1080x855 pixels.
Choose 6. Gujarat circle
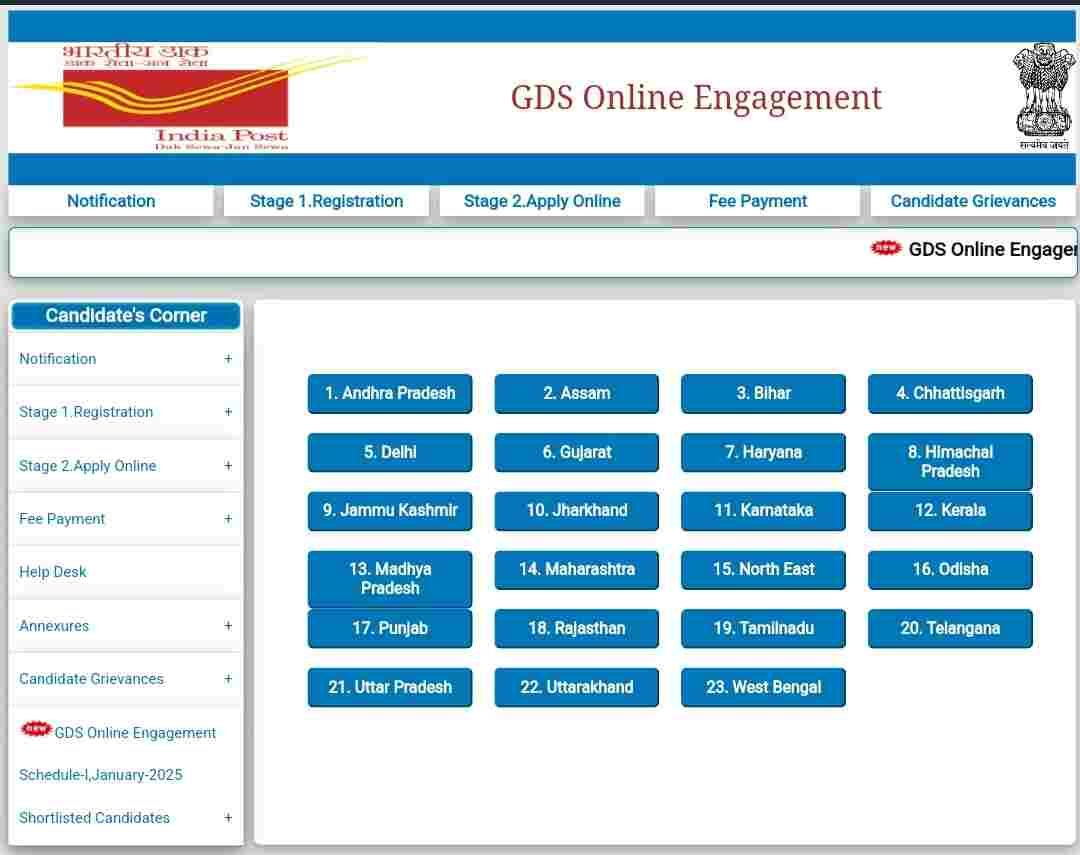[577, 453]
